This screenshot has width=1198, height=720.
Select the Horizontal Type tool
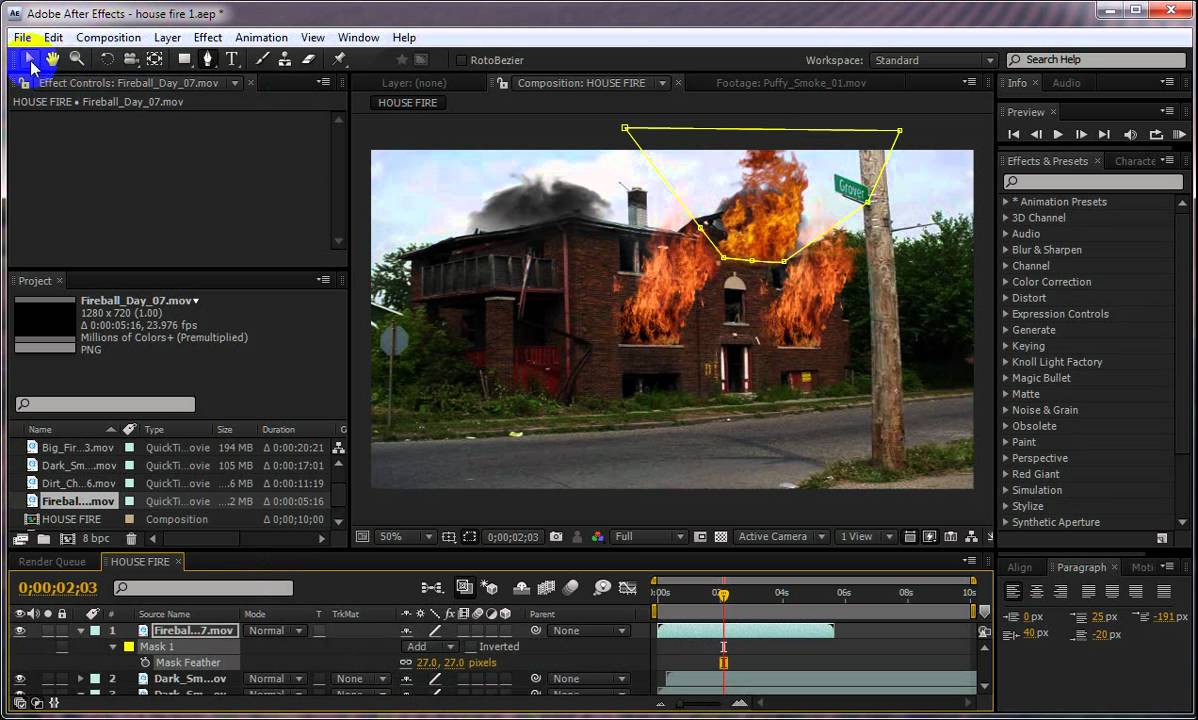[232, 59]
